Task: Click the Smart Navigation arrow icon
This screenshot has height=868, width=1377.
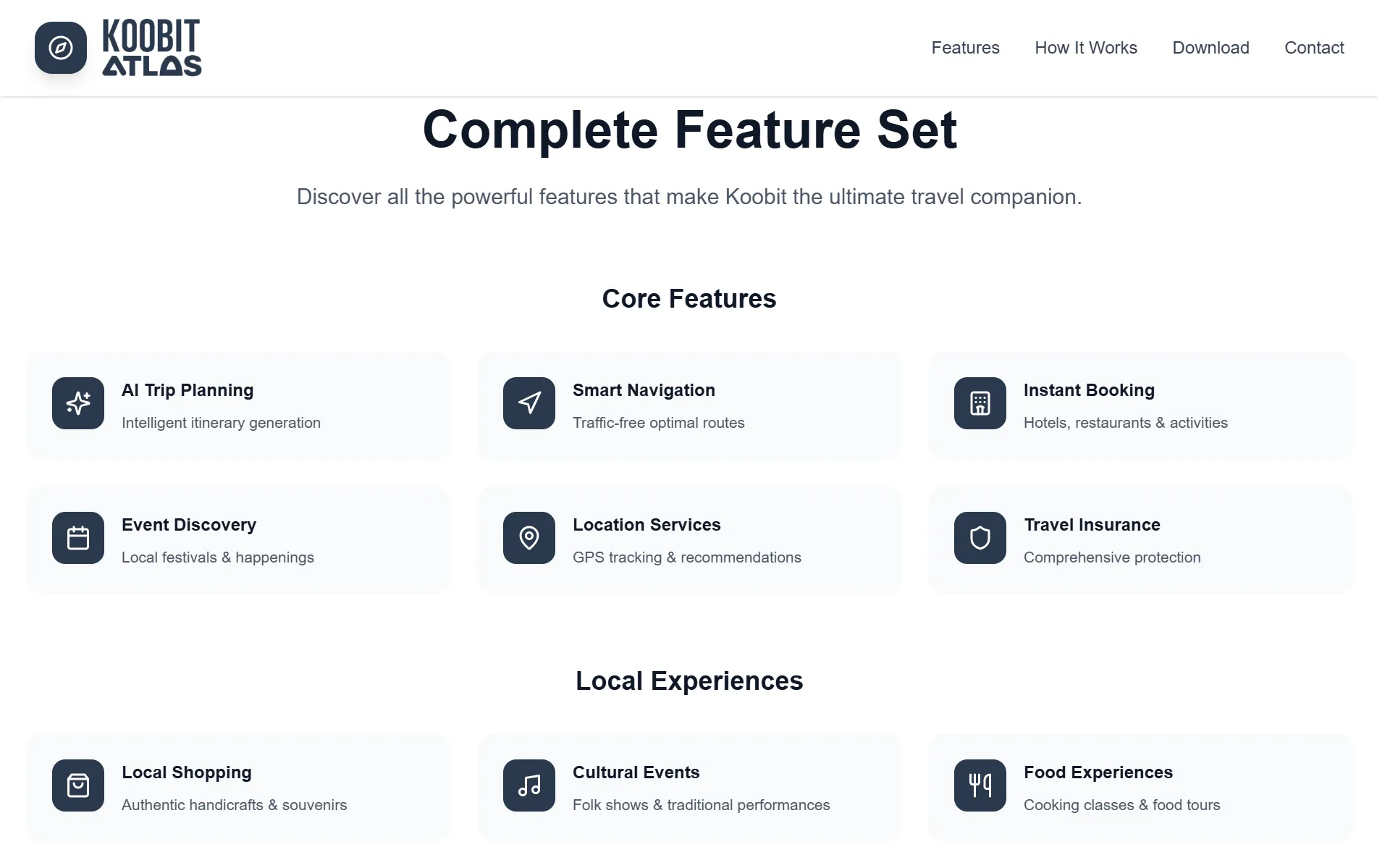Action: click(529, 403)
